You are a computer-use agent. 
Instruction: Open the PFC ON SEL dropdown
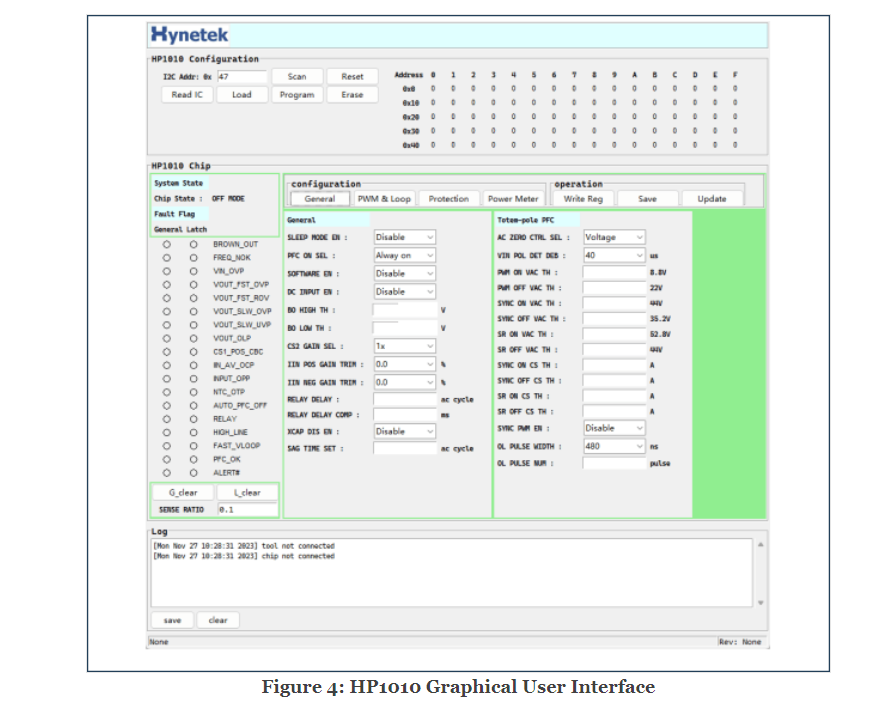(x=404, y=255)
